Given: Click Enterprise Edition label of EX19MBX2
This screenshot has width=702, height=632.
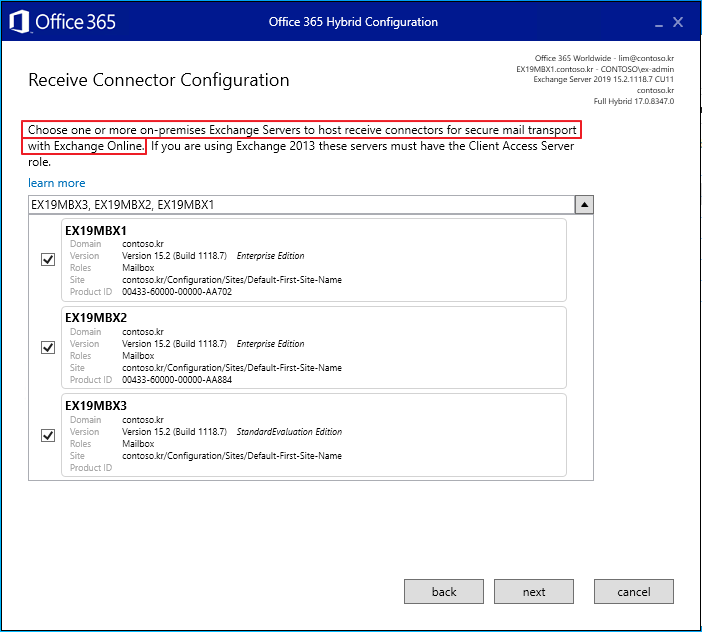Looking at the screenshot, I should coord(270,344).
